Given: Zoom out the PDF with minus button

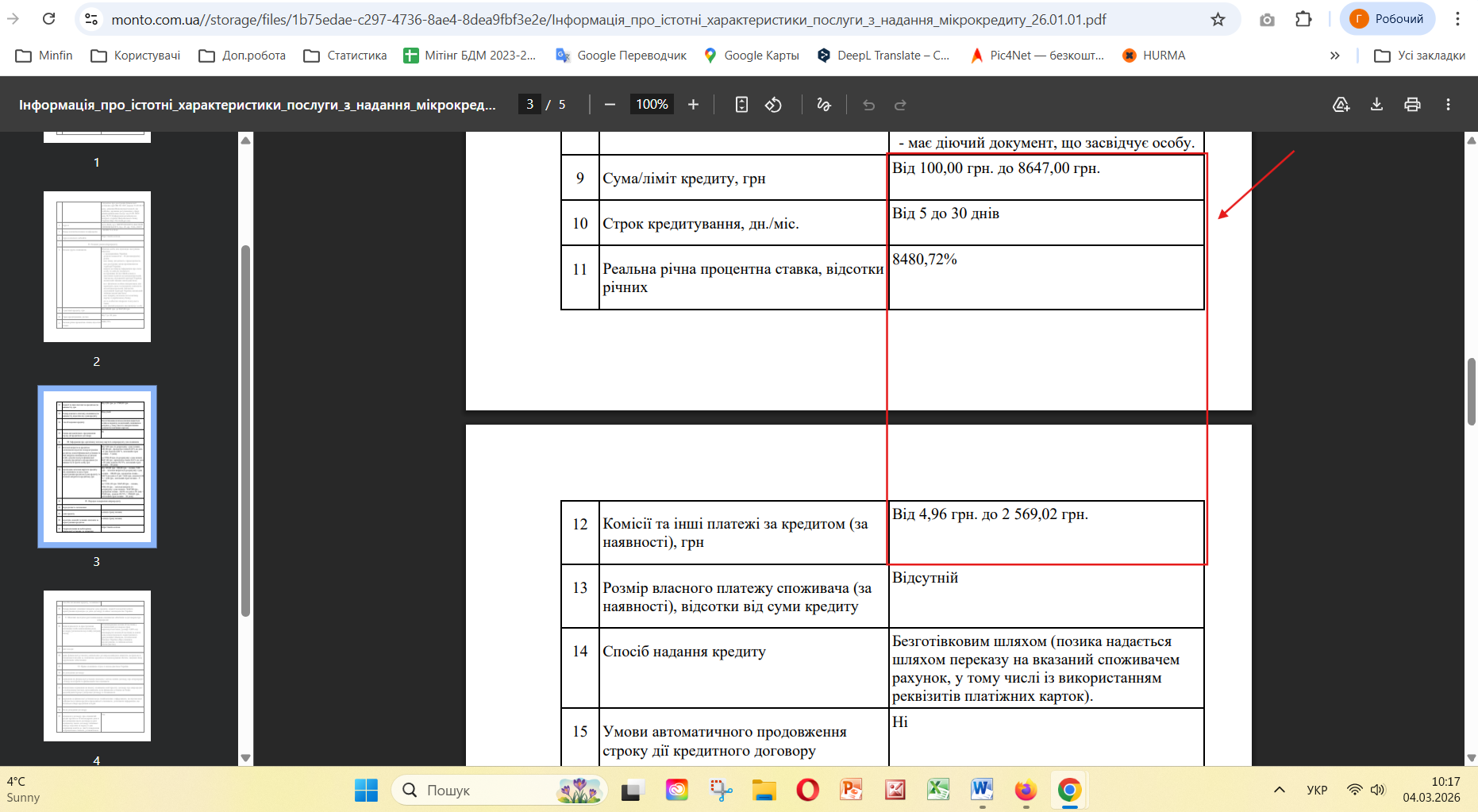Looking at the screenshot, I should tap(610, 104).
